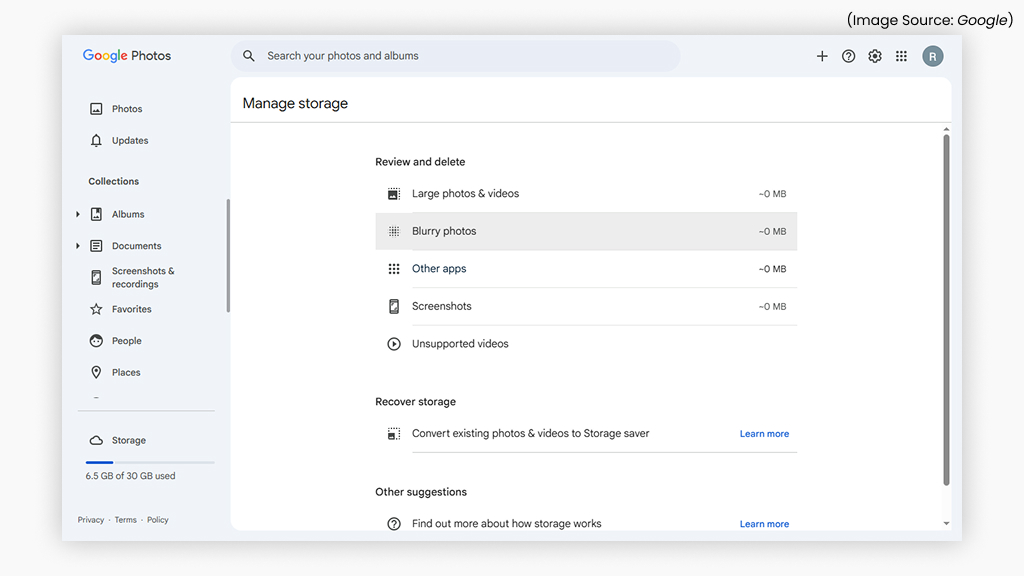The height and width of the screenshot is (576, 1024).
Task: Expand the Documents tree item
Action: pyautogui.click(x=78, y=245)
